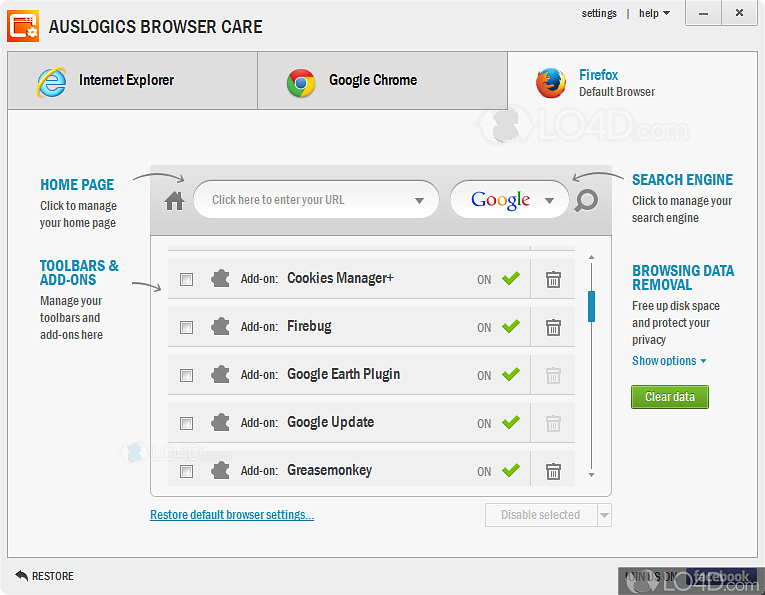Open the home page URL dropdown arrow

[x=419, y=200]
